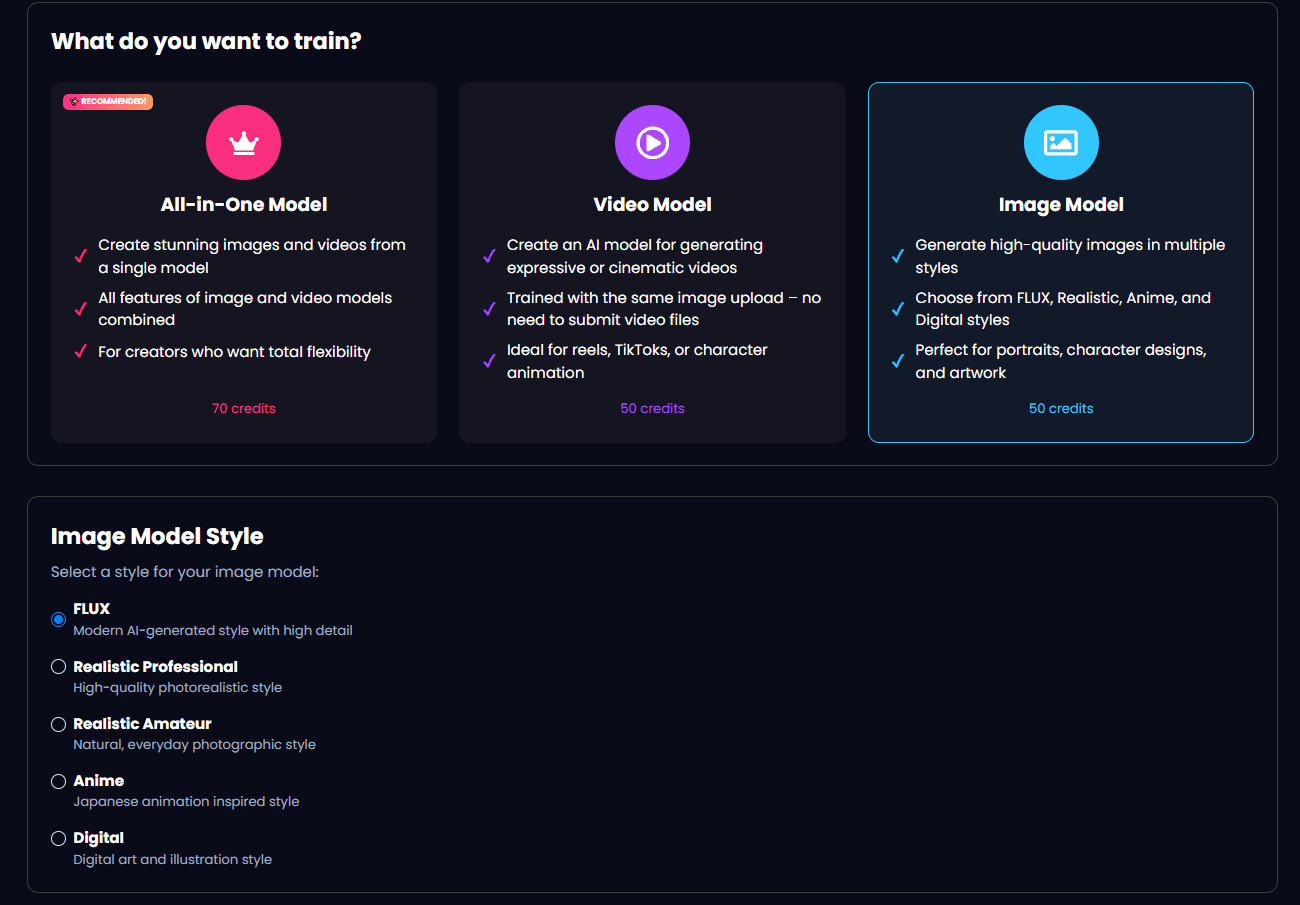This screenshot has width=1300, height=905.
Task: Pick the Anime style option
Action: [x=58, y=780]
